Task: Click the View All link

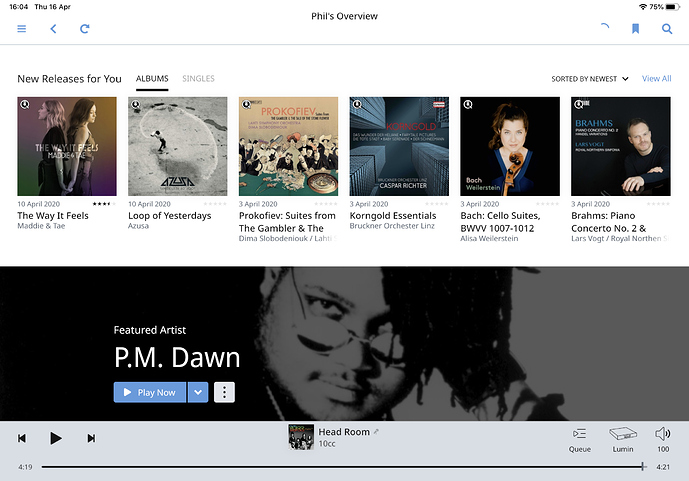Action: coord(656,79)
